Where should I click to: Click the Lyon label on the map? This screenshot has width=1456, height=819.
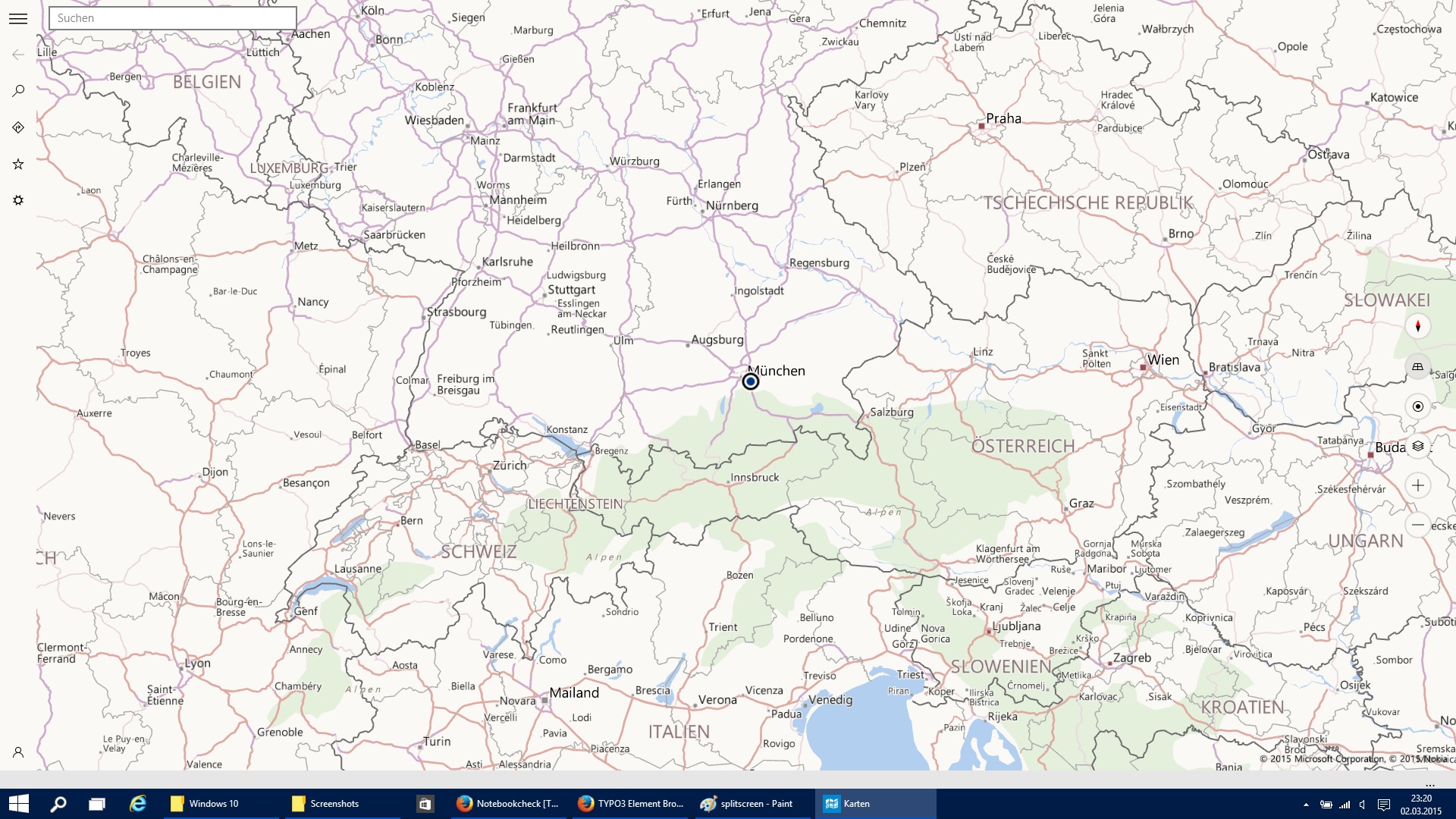click(198, 664)
